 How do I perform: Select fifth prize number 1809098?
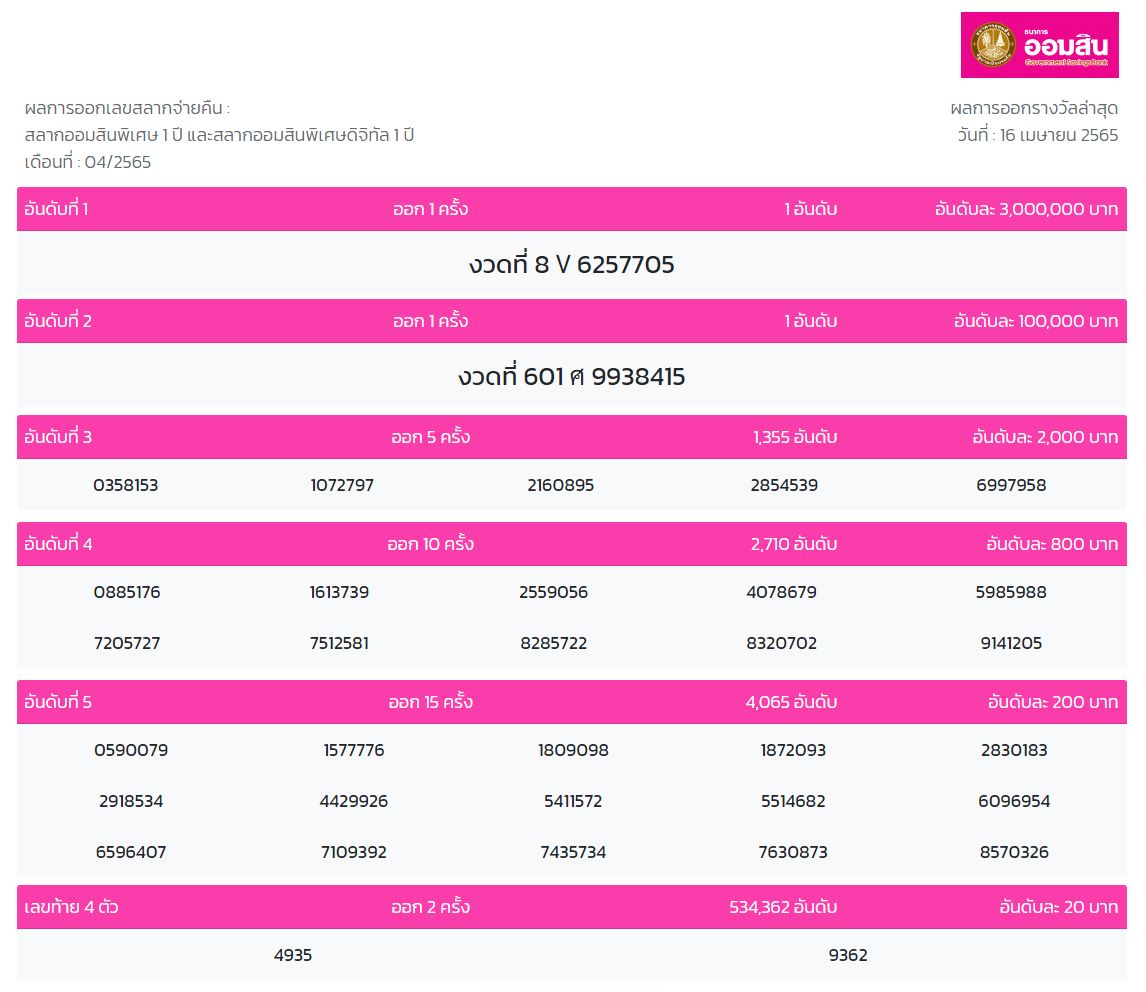pyautogui.click(x=573, y=750)
